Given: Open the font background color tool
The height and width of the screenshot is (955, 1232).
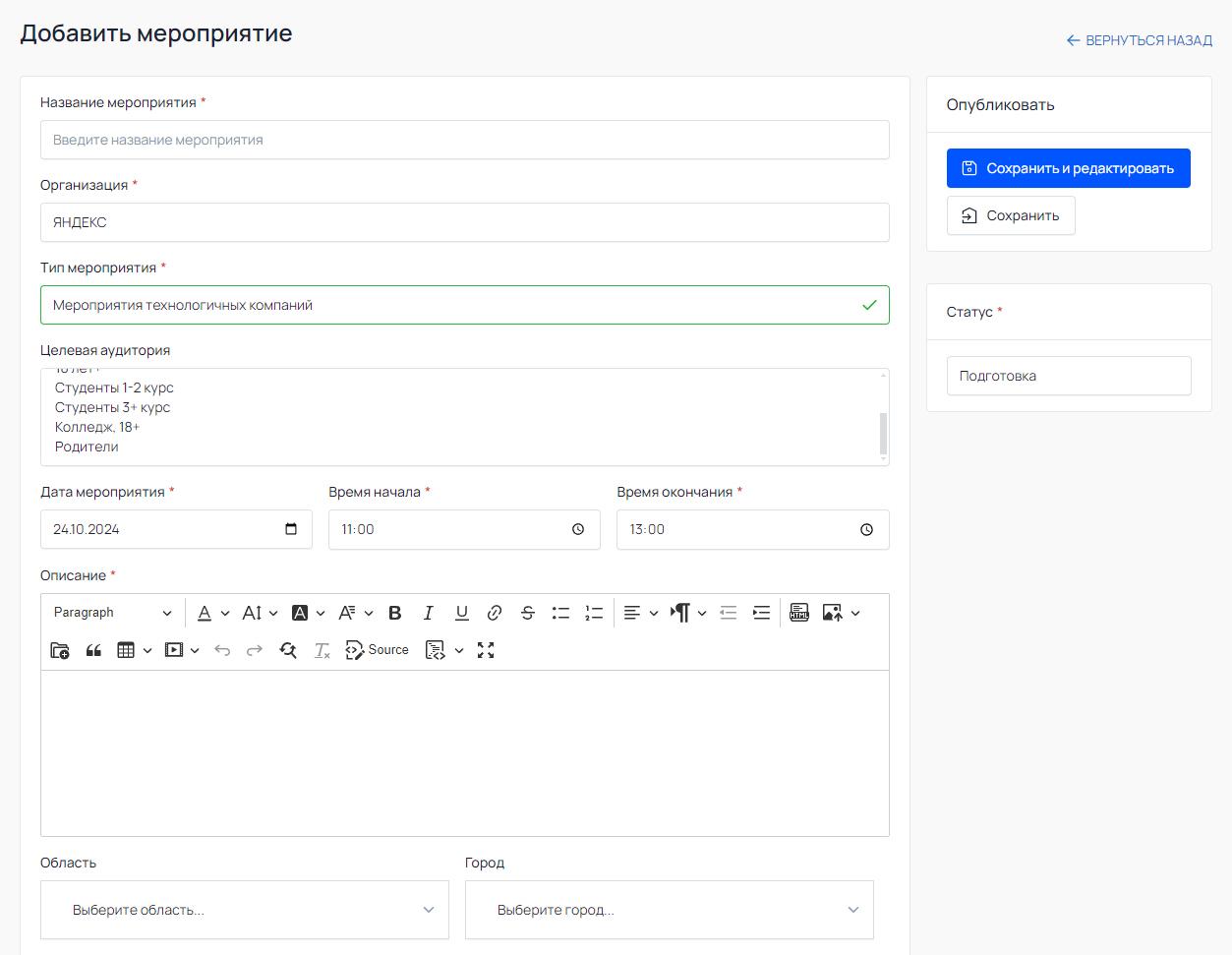Looking at the screenshot, I should click(300, 613).
